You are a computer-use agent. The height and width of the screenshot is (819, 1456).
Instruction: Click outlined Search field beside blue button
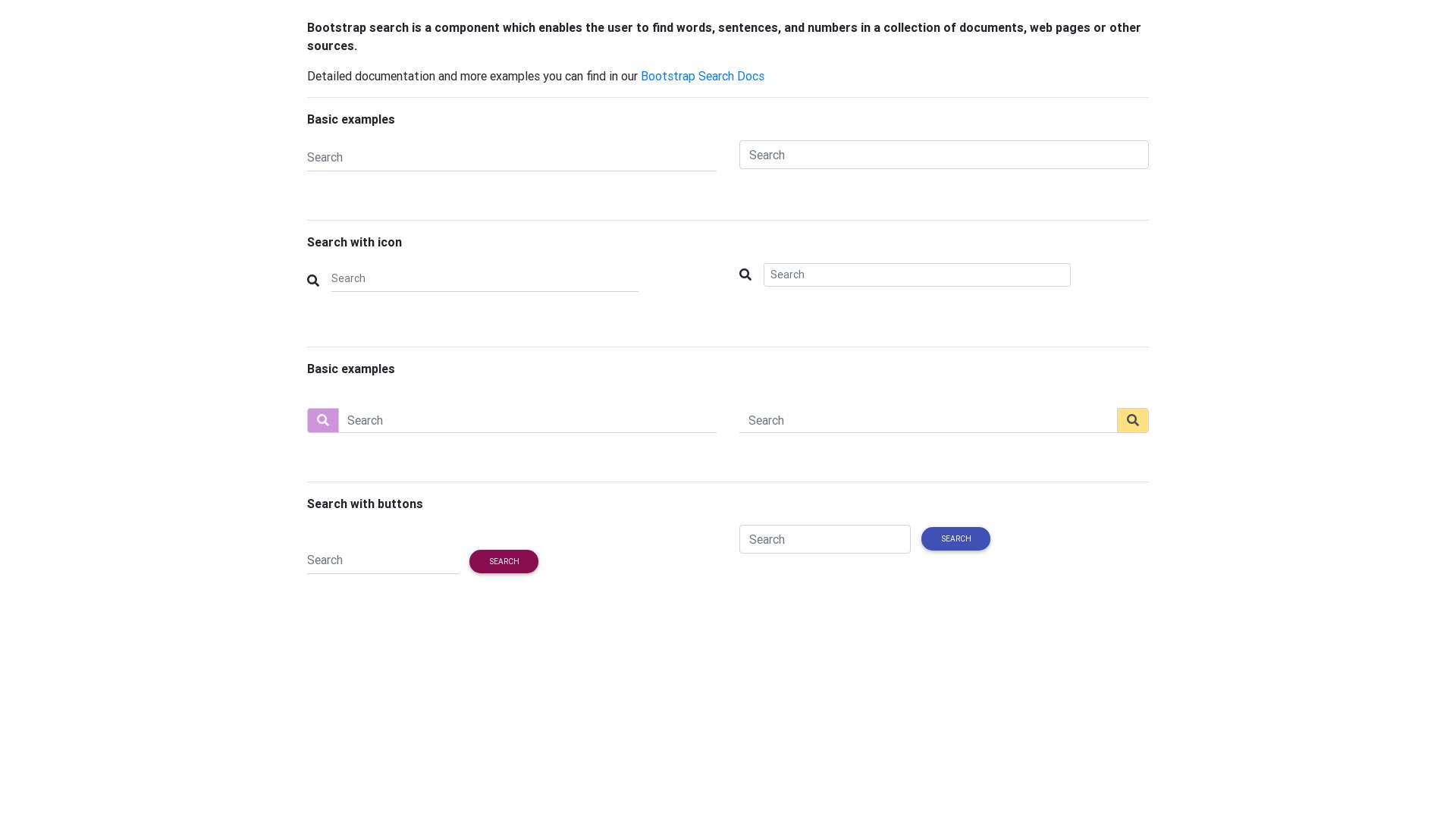pyautogui.click(x=824, y=539)
